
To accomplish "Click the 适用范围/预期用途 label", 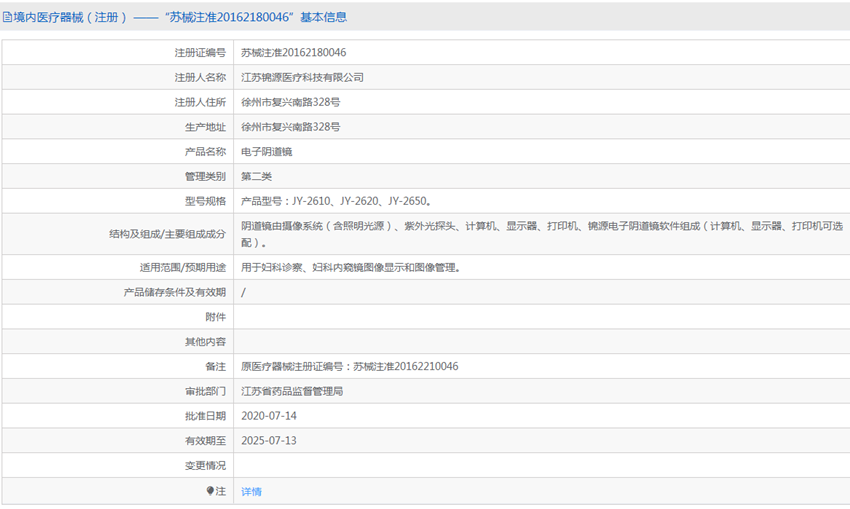I will click(183, 267).
